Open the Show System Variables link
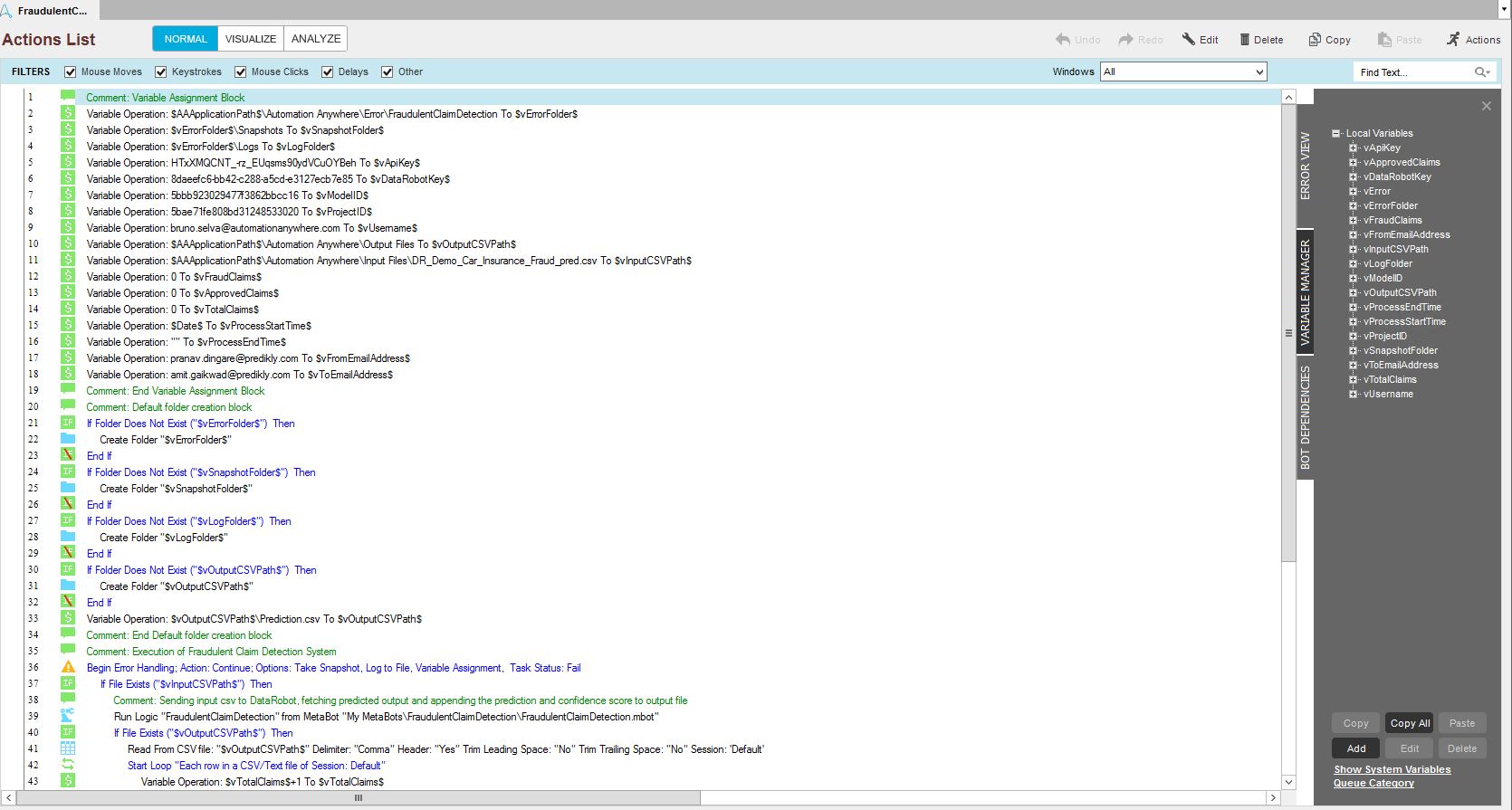Viewport: 1512px width, 810px height. pos(1392,769)
